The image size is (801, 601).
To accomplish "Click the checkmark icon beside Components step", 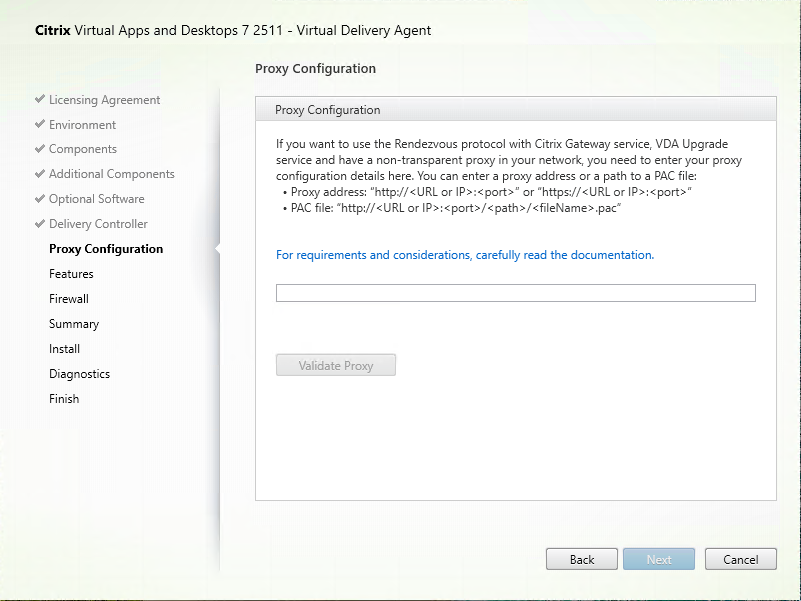I will [x=40, y=149].
